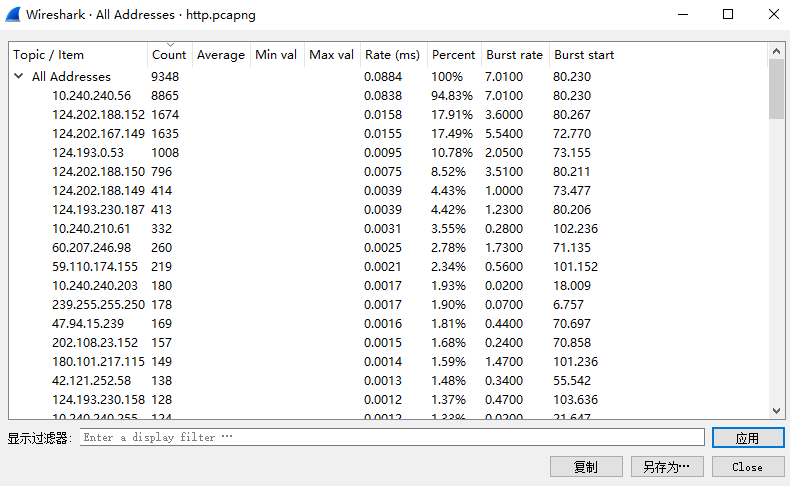Click the Rate (ms) column header
The width and height of the screenshot is (790, 486).
point(393,54)
